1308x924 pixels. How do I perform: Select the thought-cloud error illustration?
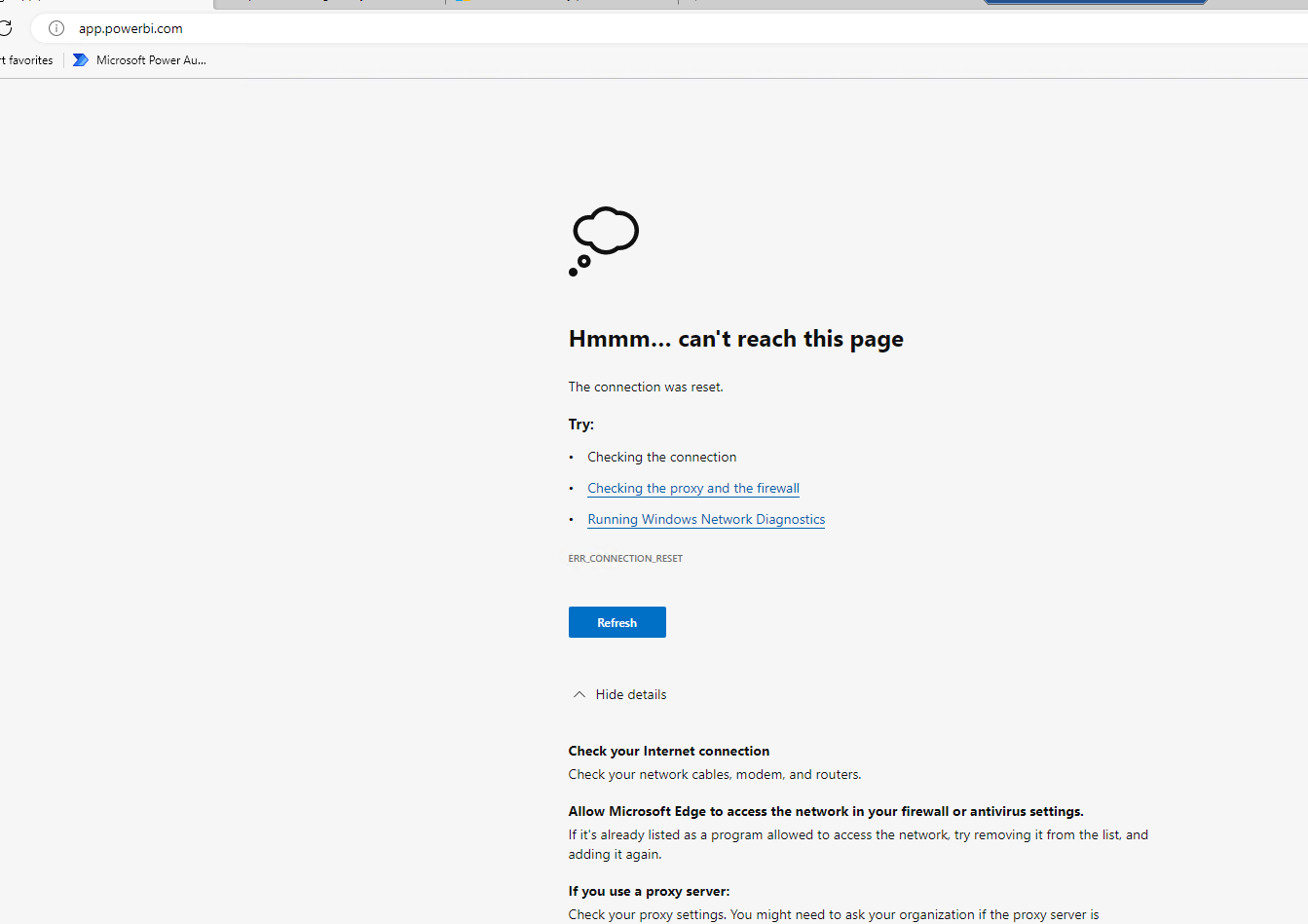(x=604, y=240)
